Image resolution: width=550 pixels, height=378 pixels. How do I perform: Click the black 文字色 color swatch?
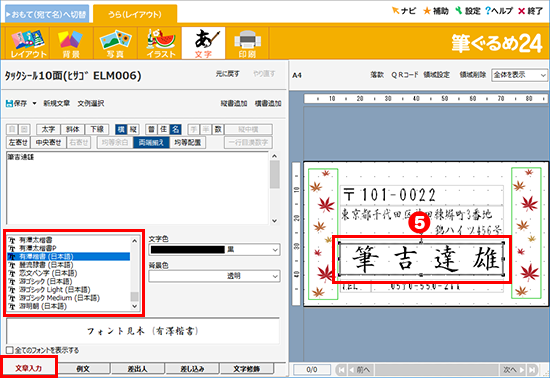(188, 250)
